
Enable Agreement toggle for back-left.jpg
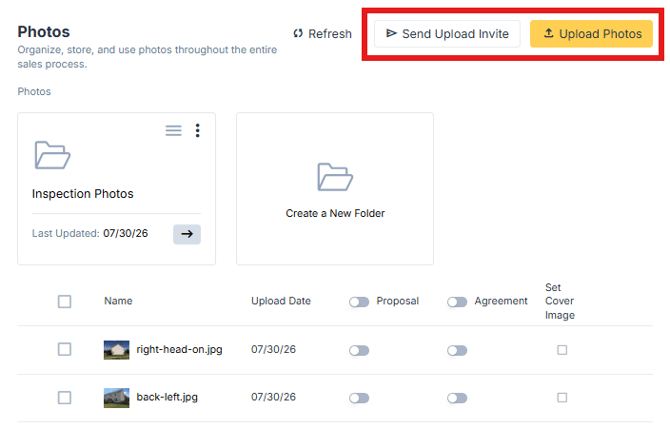(x=457, y=398)
